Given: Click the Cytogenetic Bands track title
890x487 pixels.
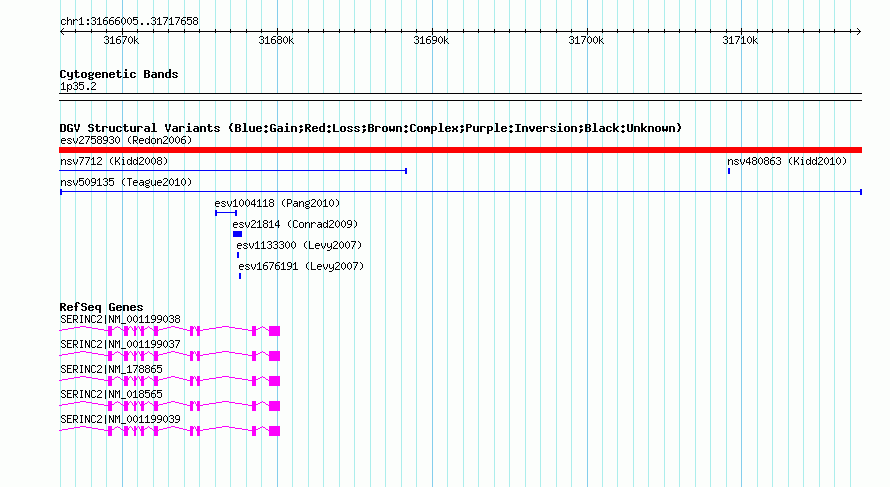Looking at the screenshot, I should 119,74.
